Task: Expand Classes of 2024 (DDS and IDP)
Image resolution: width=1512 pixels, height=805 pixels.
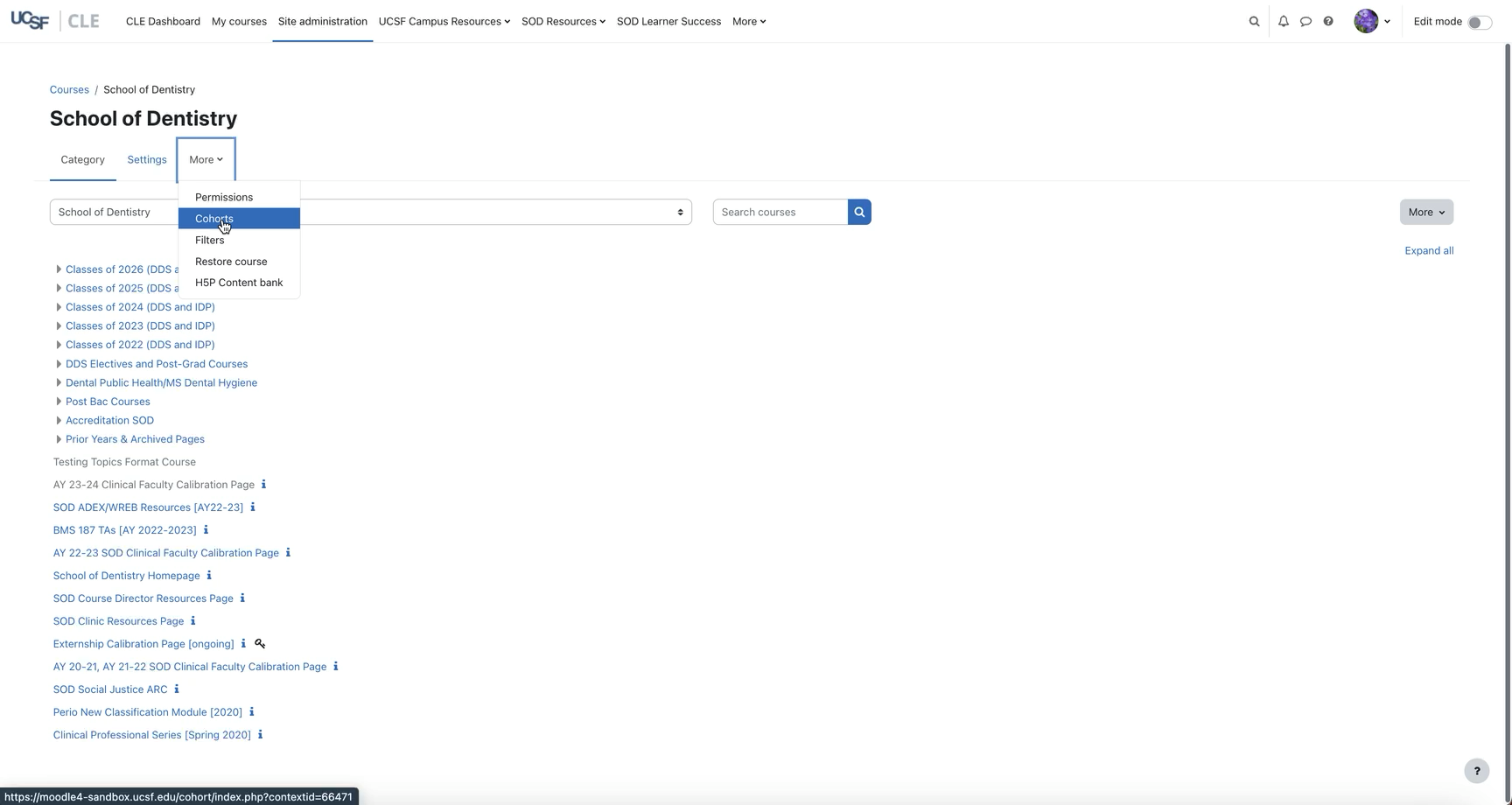Action: (59, 307)
